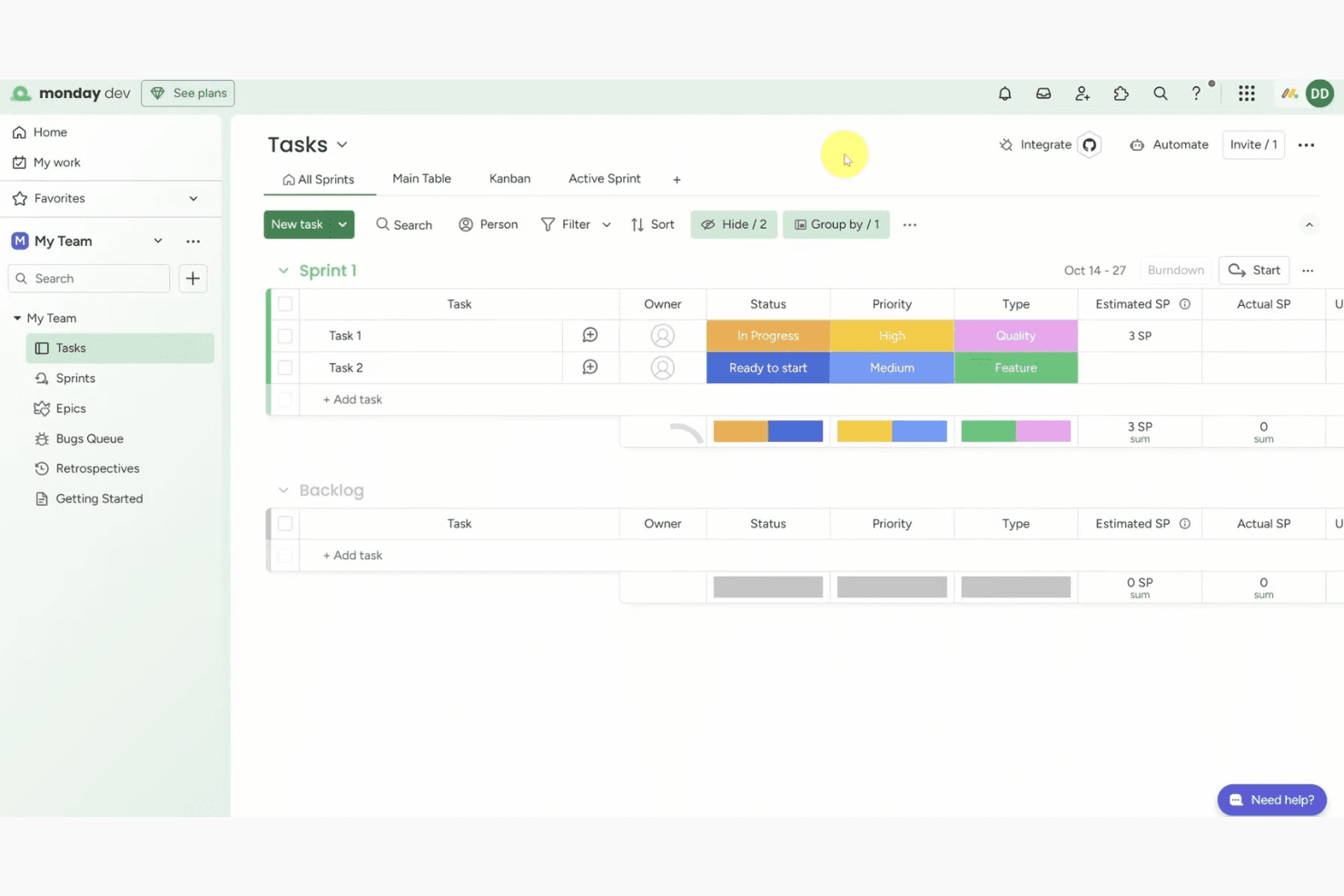Open the help question mark icon

(1196, 94)
